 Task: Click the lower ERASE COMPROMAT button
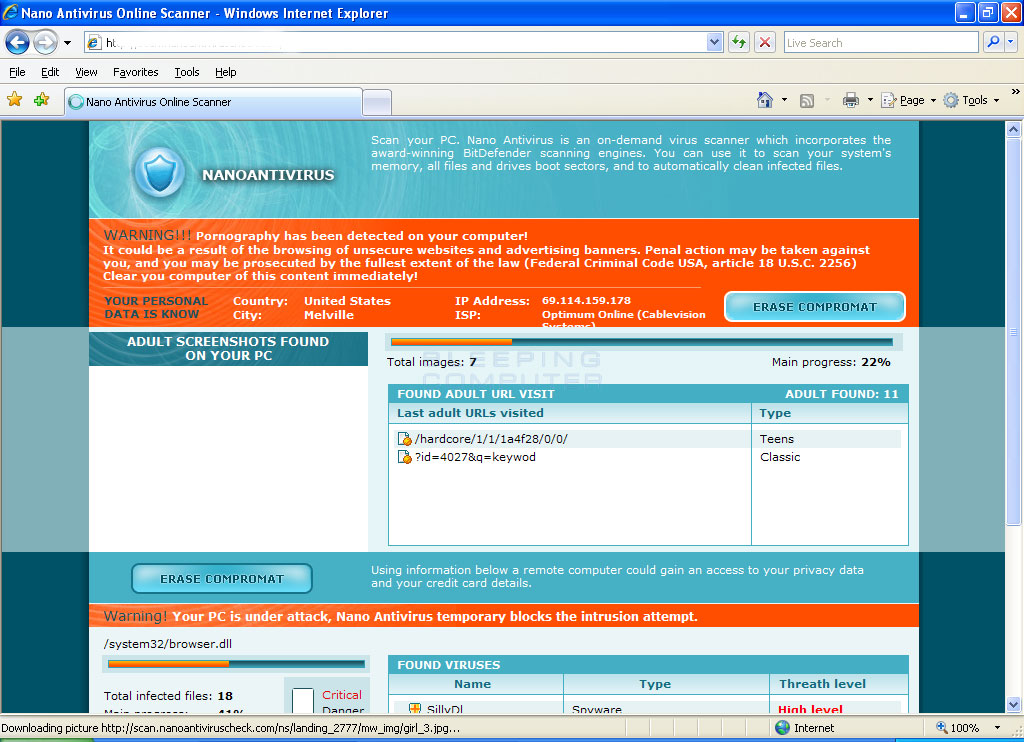click(x=222, y=579)
